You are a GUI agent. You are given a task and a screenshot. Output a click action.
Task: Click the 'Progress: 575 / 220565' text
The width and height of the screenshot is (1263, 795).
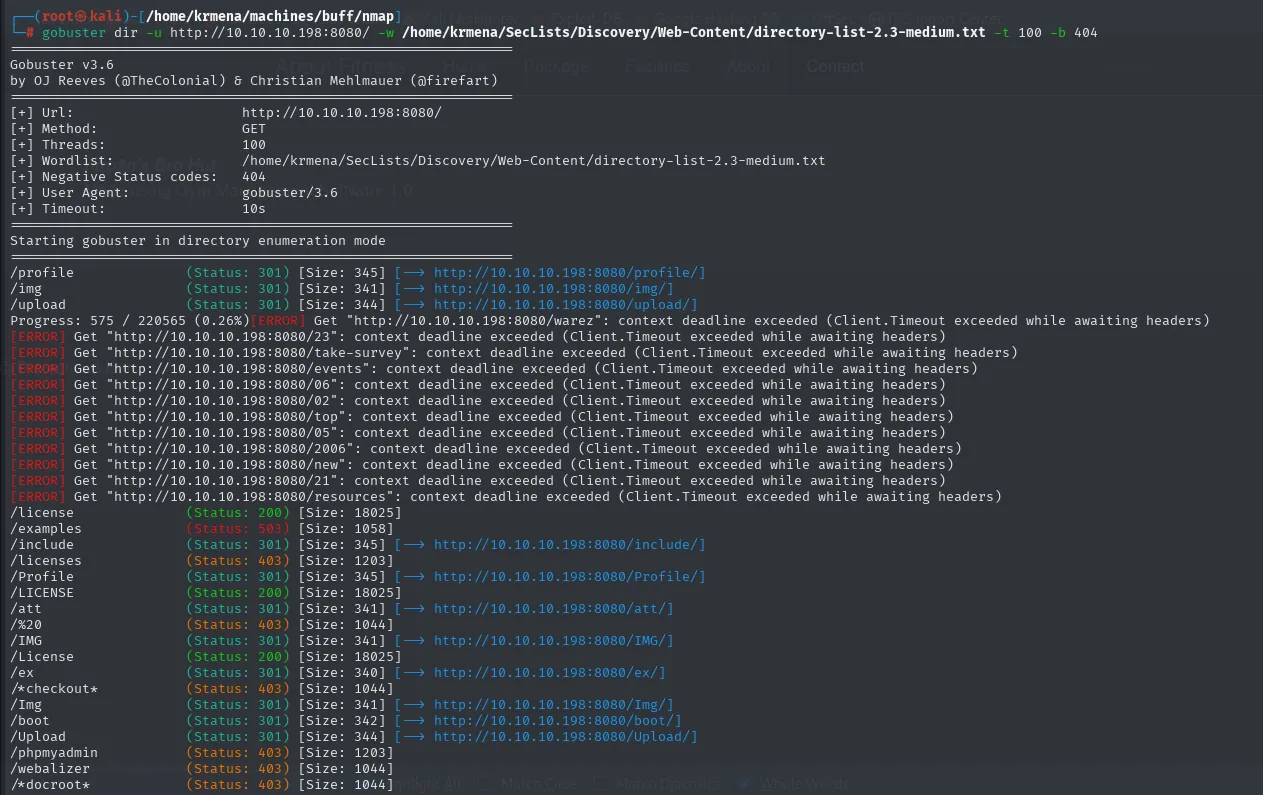pos(98,321)
